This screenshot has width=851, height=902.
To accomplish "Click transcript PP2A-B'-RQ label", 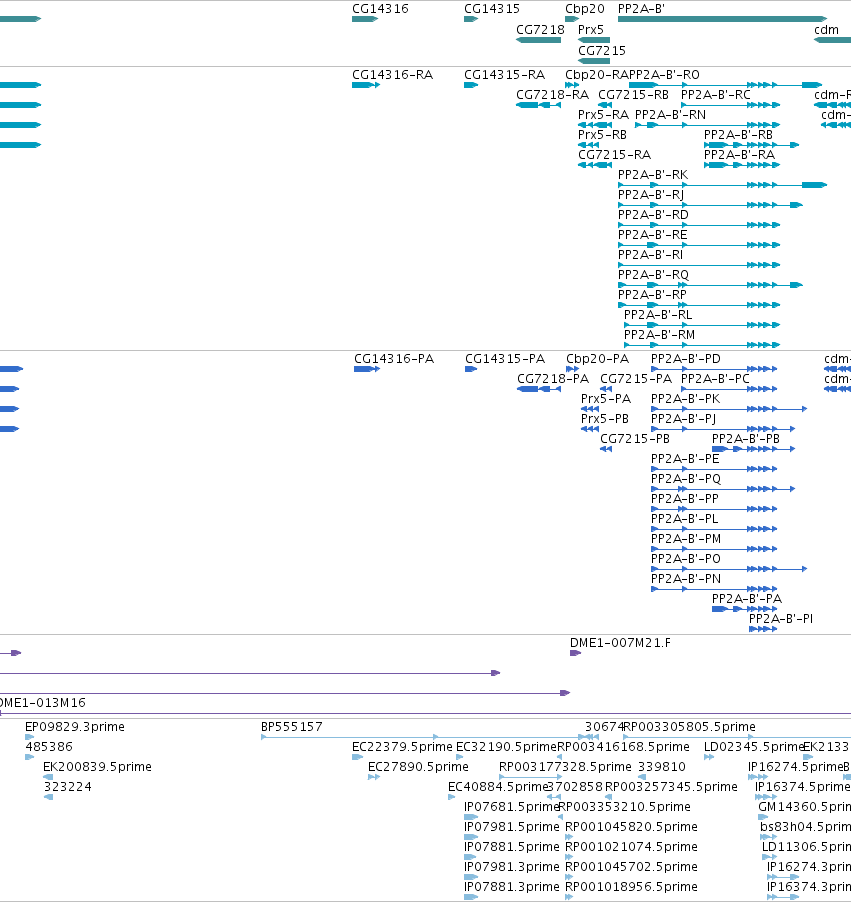I will coord(653,275).
